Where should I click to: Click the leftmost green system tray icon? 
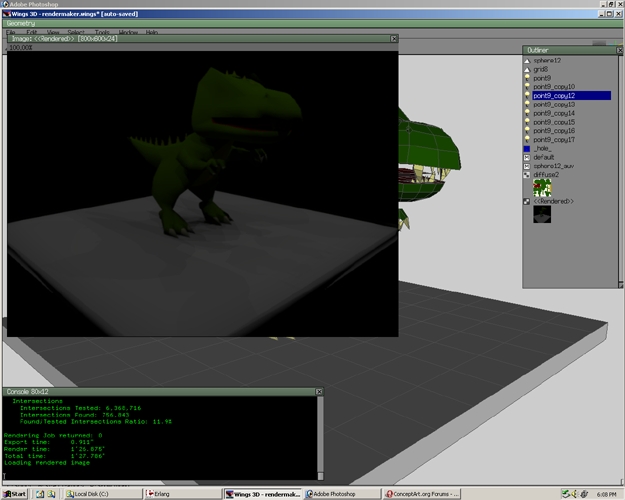566,494
